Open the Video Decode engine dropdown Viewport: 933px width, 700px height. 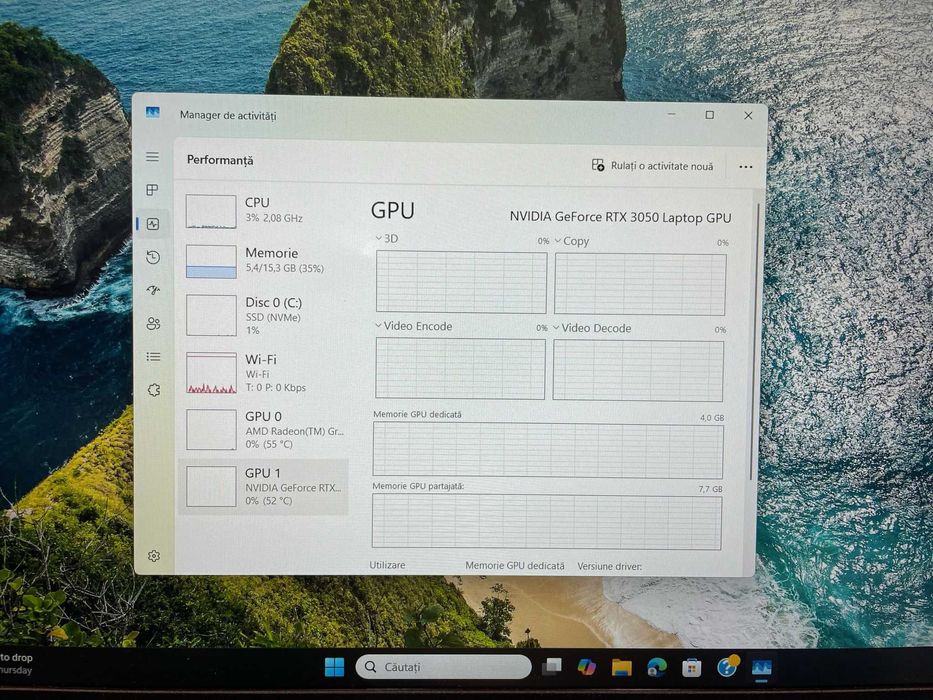[592, 328]
